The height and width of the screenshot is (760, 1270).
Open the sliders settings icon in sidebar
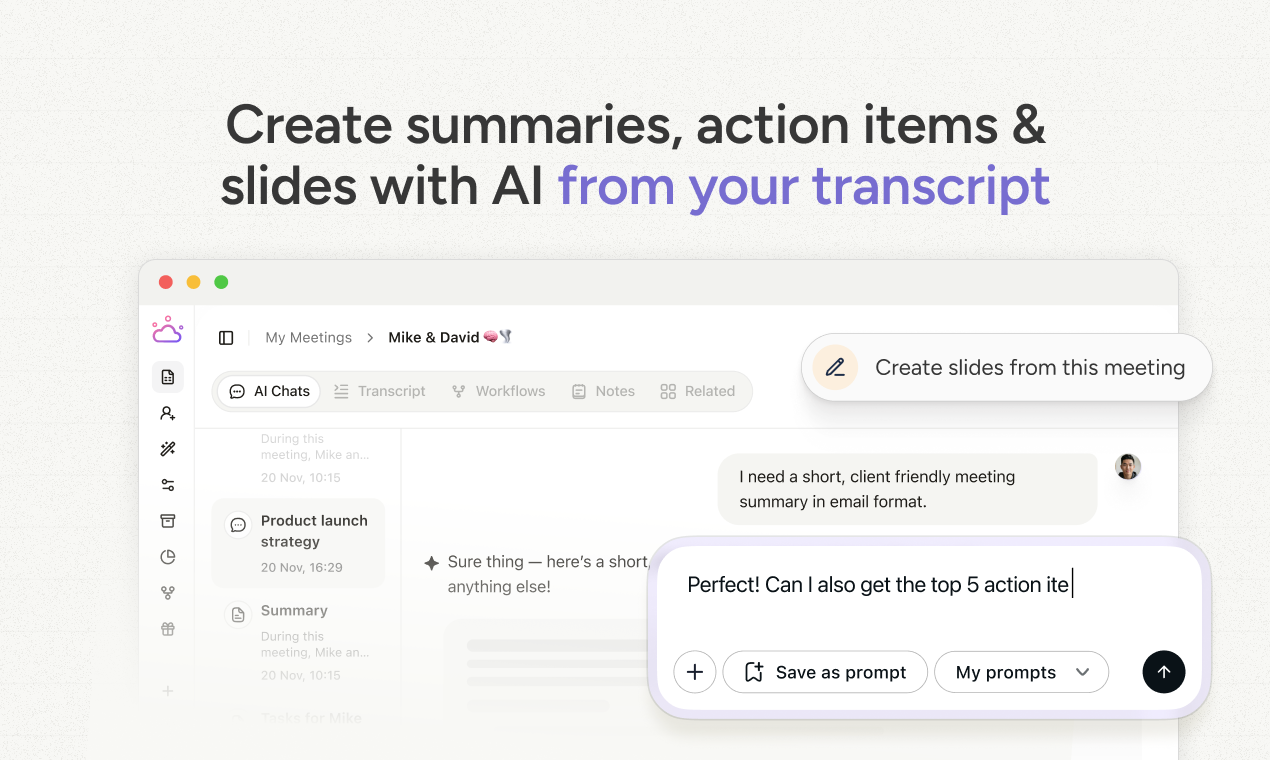[168, 485]
